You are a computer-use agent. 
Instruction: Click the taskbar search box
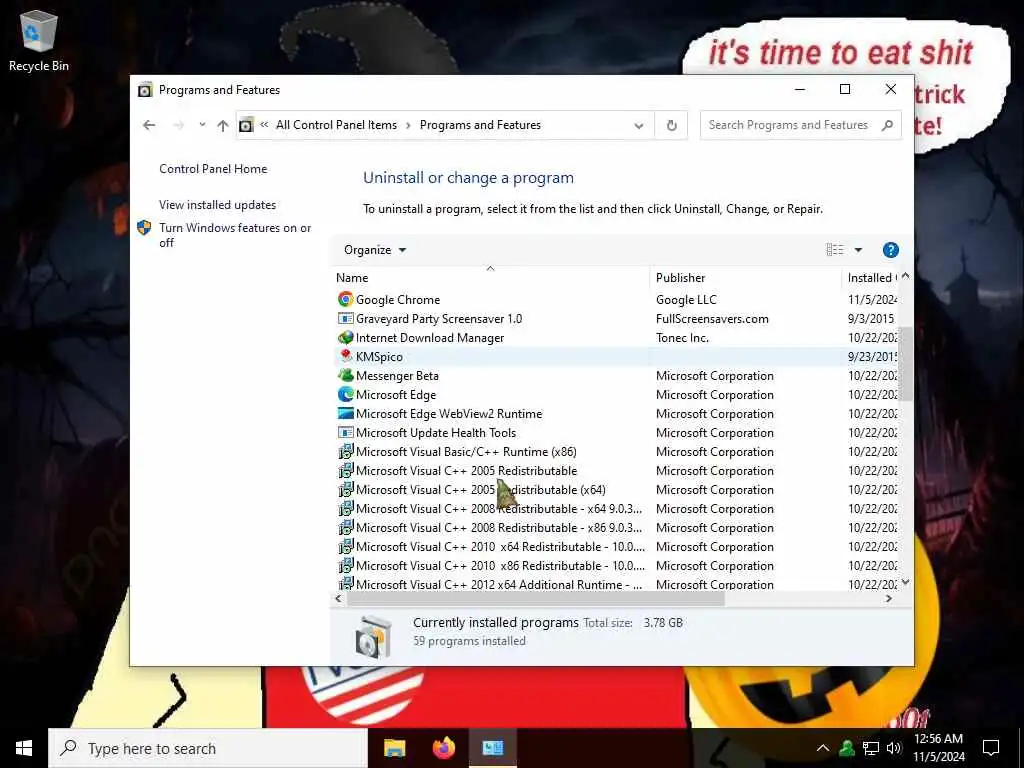[208, 748]
